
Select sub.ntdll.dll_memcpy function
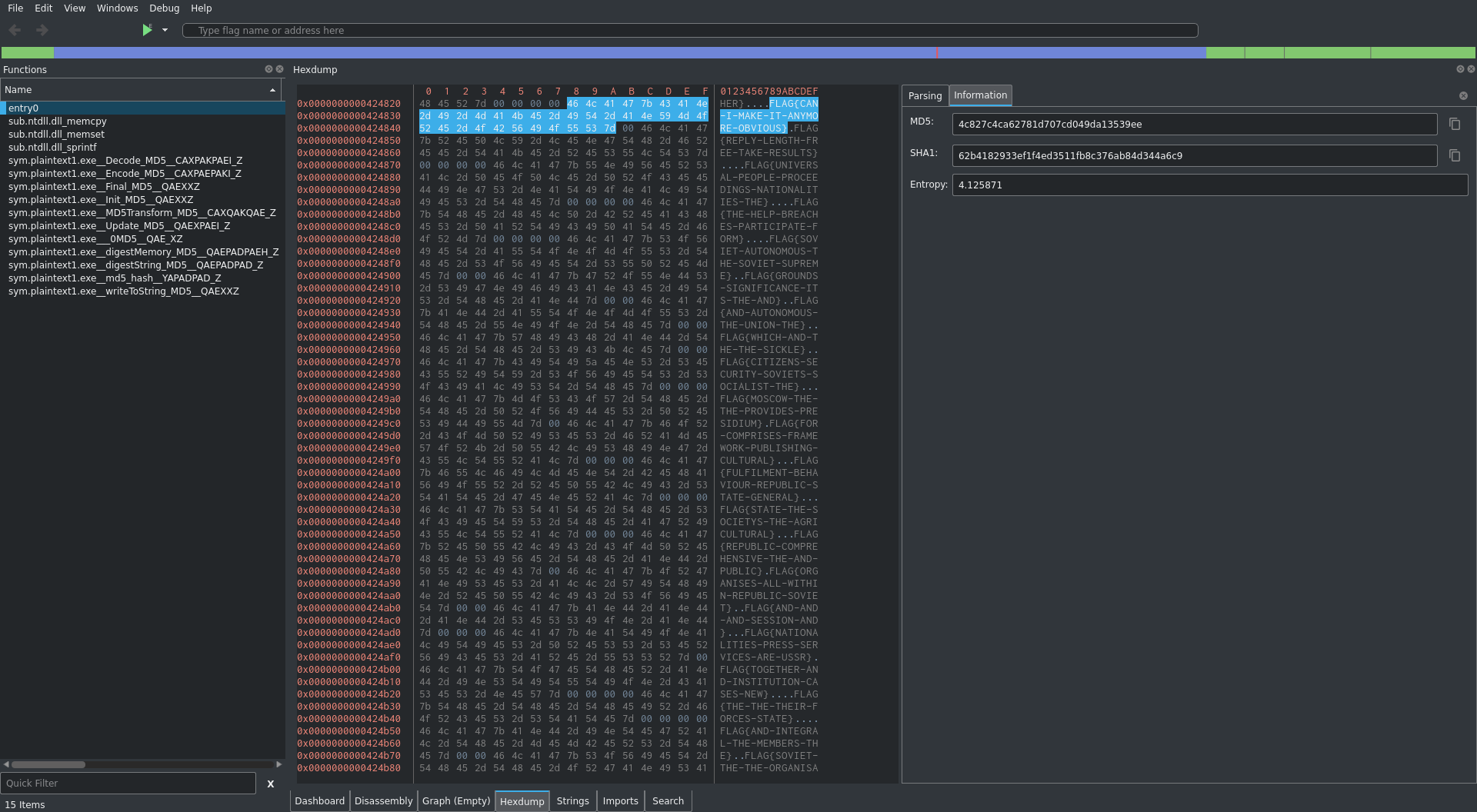tap(142, 121)
